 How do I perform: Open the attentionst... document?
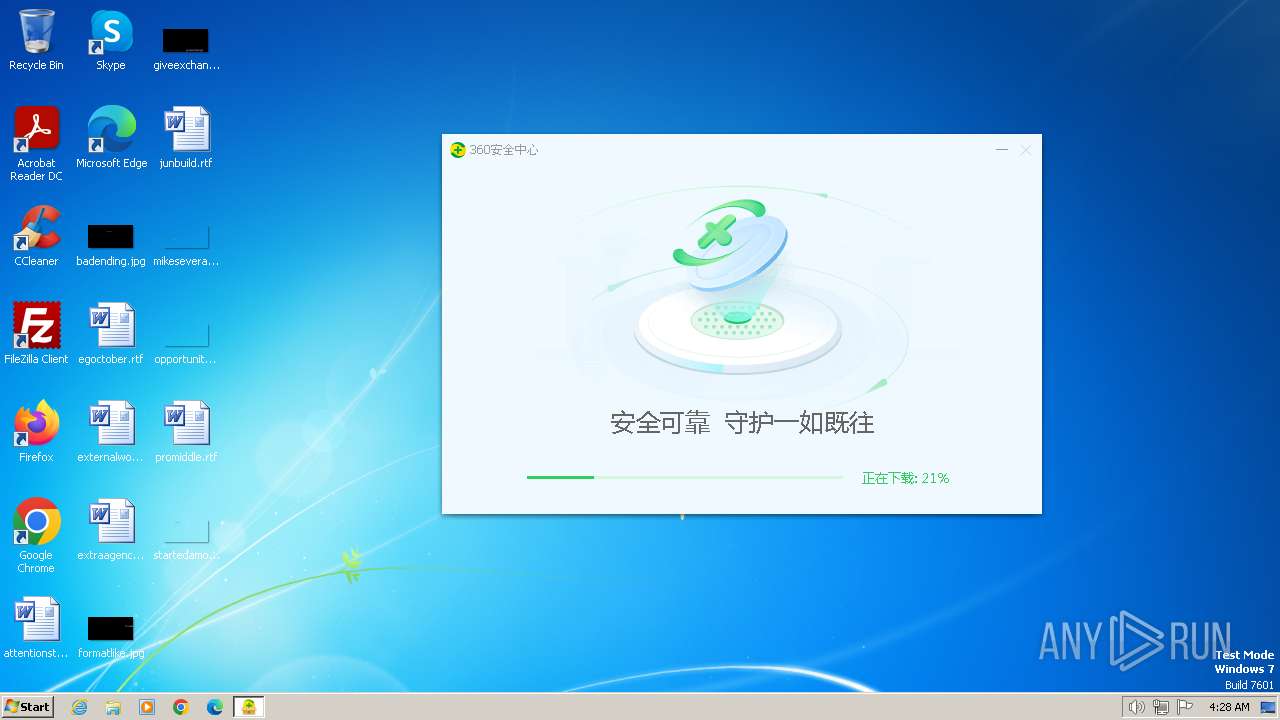[36, 628]
